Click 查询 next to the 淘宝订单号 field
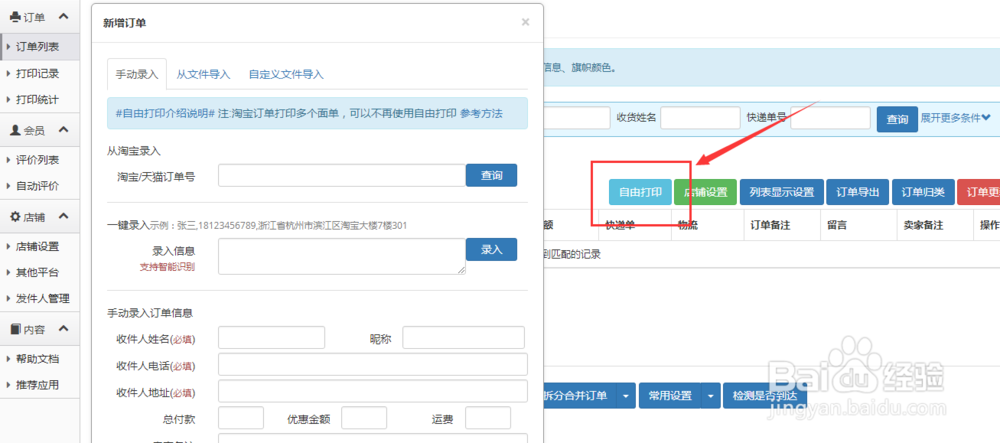 (491, 176)
